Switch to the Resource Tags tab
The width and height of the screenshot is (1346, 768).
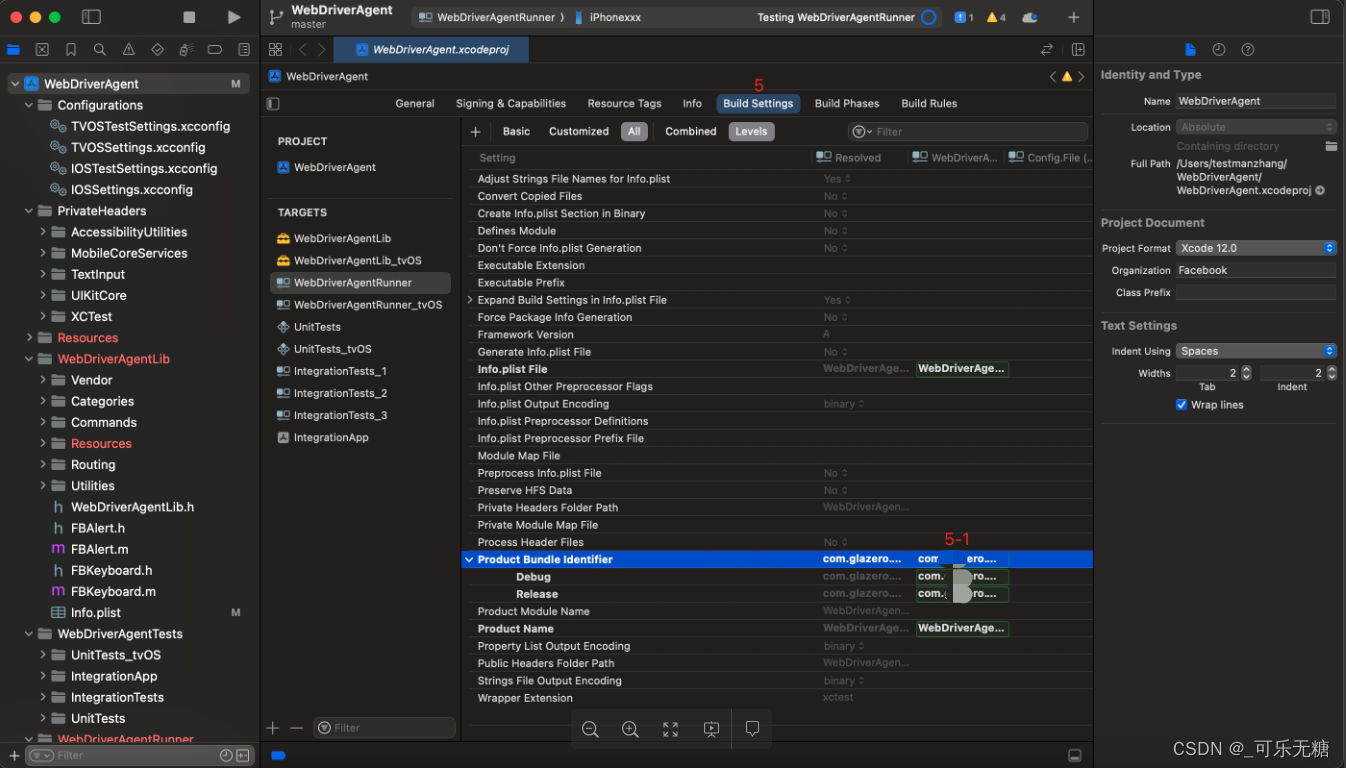[x=624, y=103]
